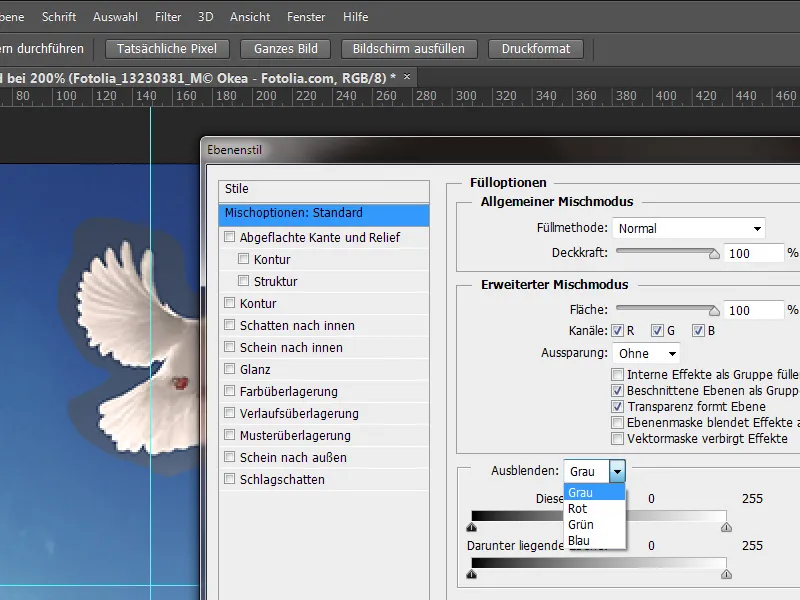
Task: Uncheck Beschnittene Ebenen als Gruppe
Action: pos(617,391)
